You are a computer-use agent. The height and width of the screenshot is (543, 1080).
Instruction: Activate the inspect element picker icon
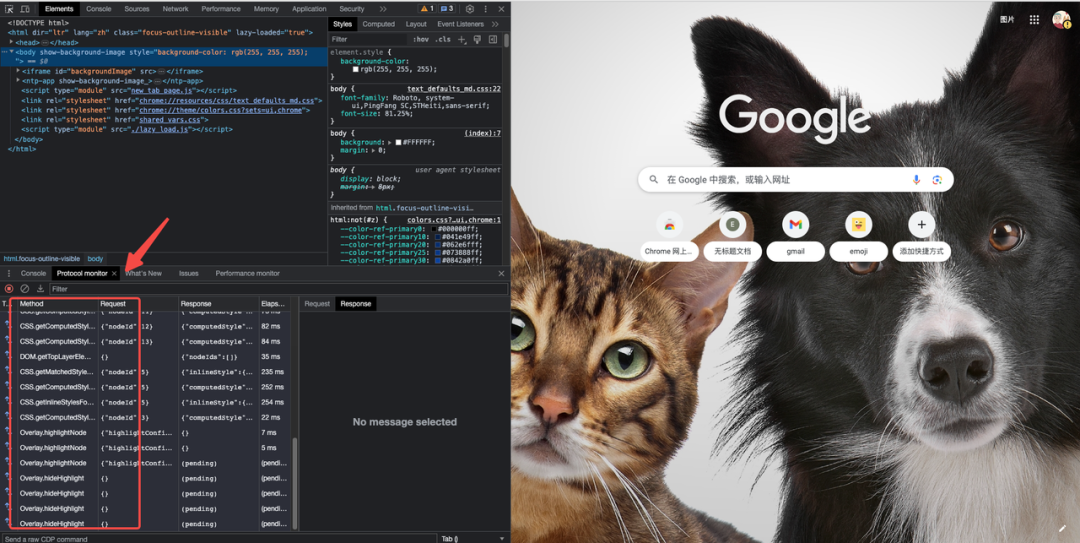point(10,9)
